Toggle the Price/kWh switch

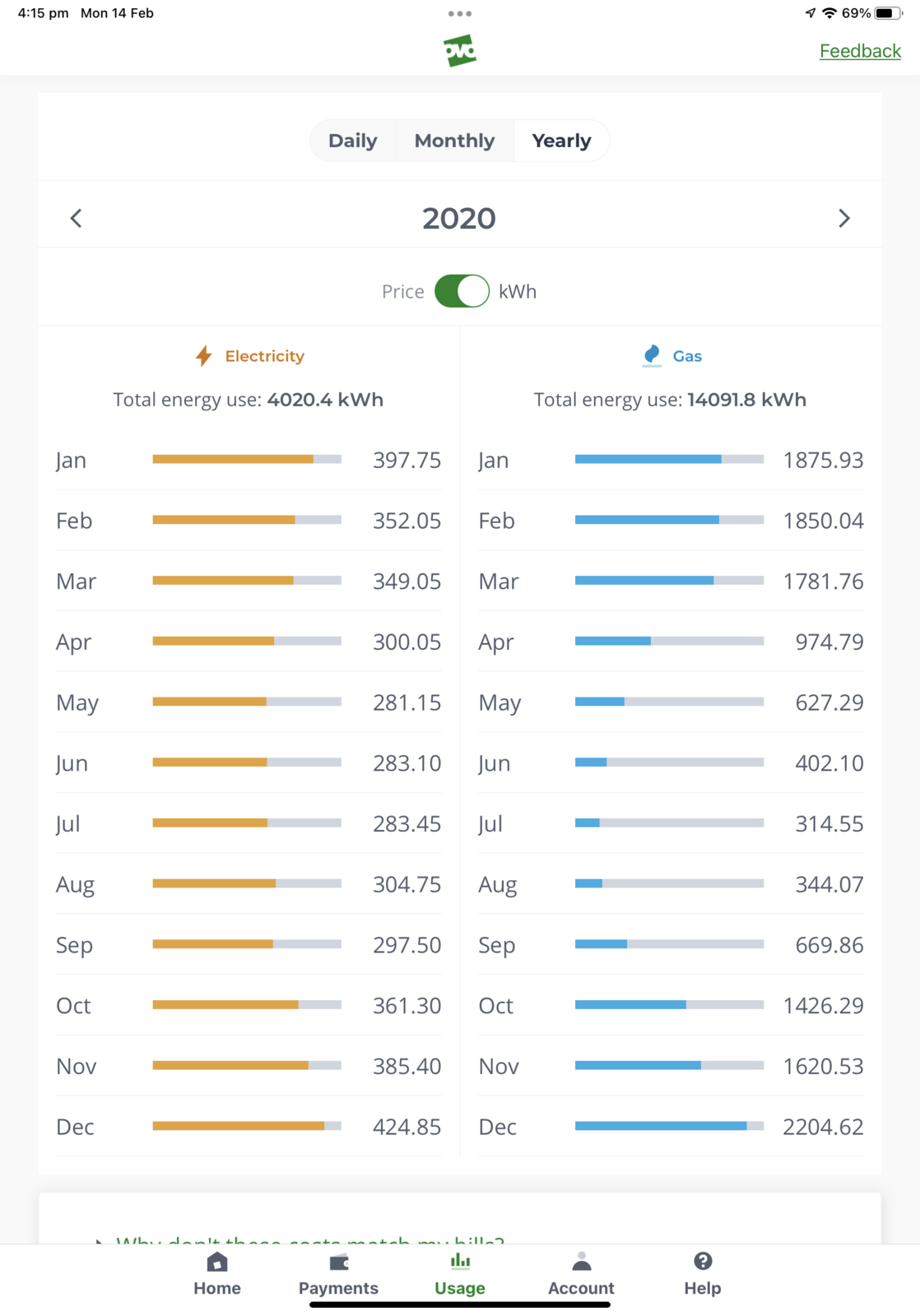462,291
